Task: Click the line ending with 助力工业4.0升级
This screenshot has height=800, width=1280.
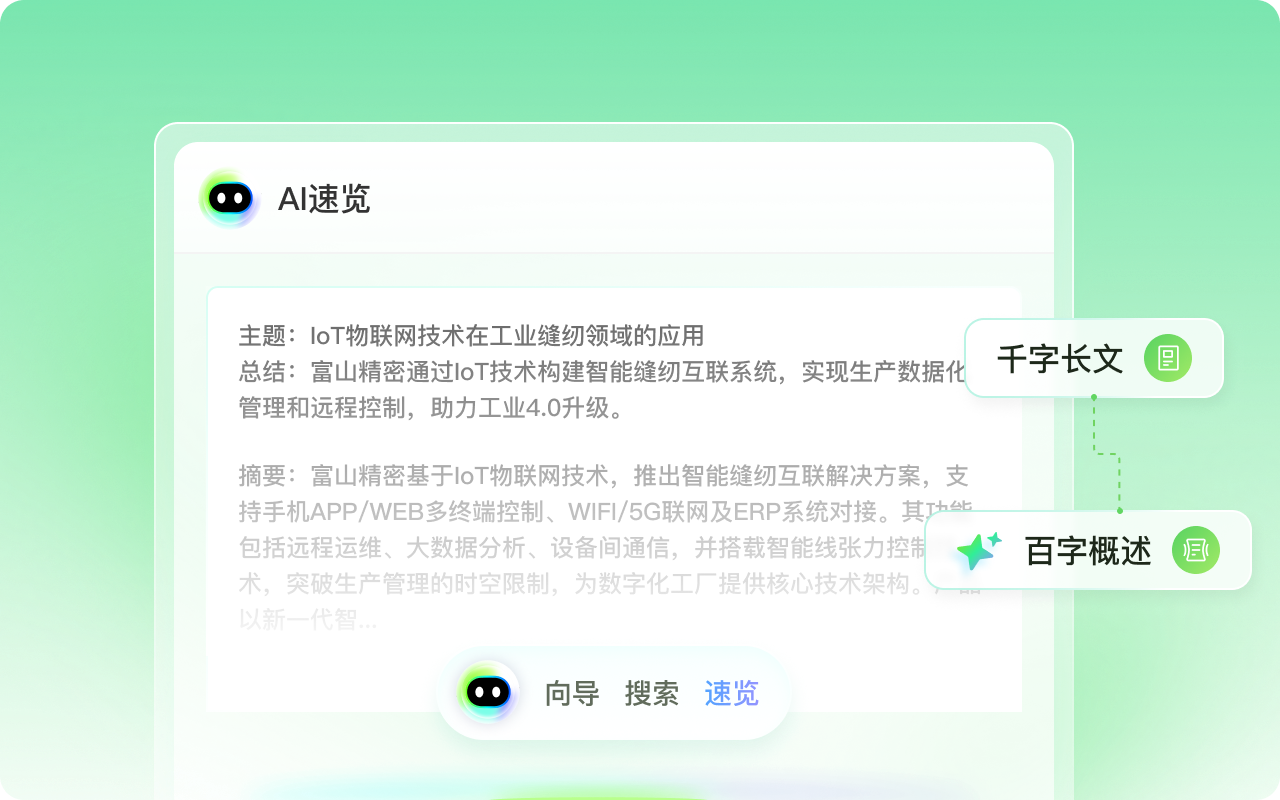Action: tap(431, 408)
